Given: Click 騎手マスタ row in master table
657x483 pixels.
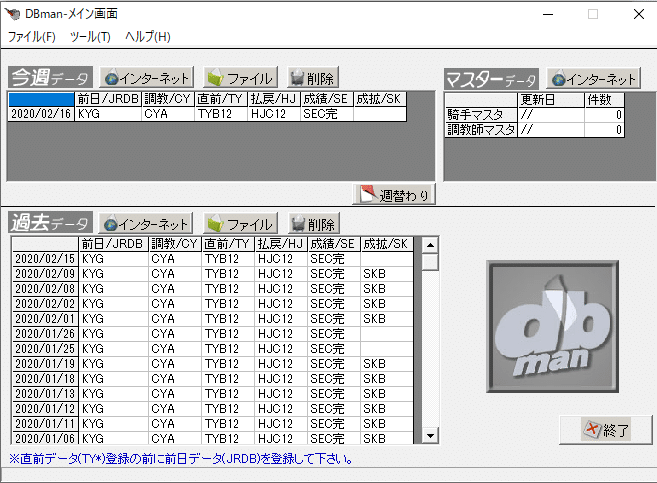Looking at the screenshot, I should tap(535, 114).
